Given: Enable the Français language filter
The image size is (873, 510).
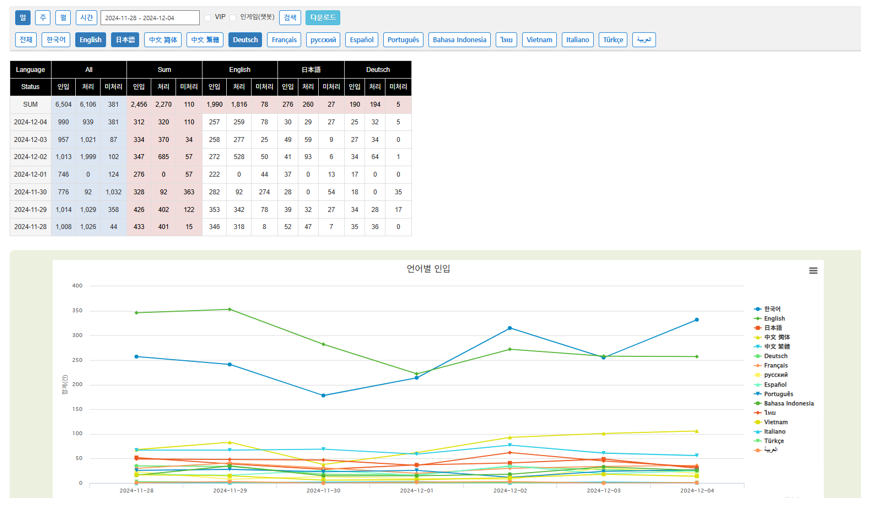Looking at the screenshot, I should click(284, 40).
